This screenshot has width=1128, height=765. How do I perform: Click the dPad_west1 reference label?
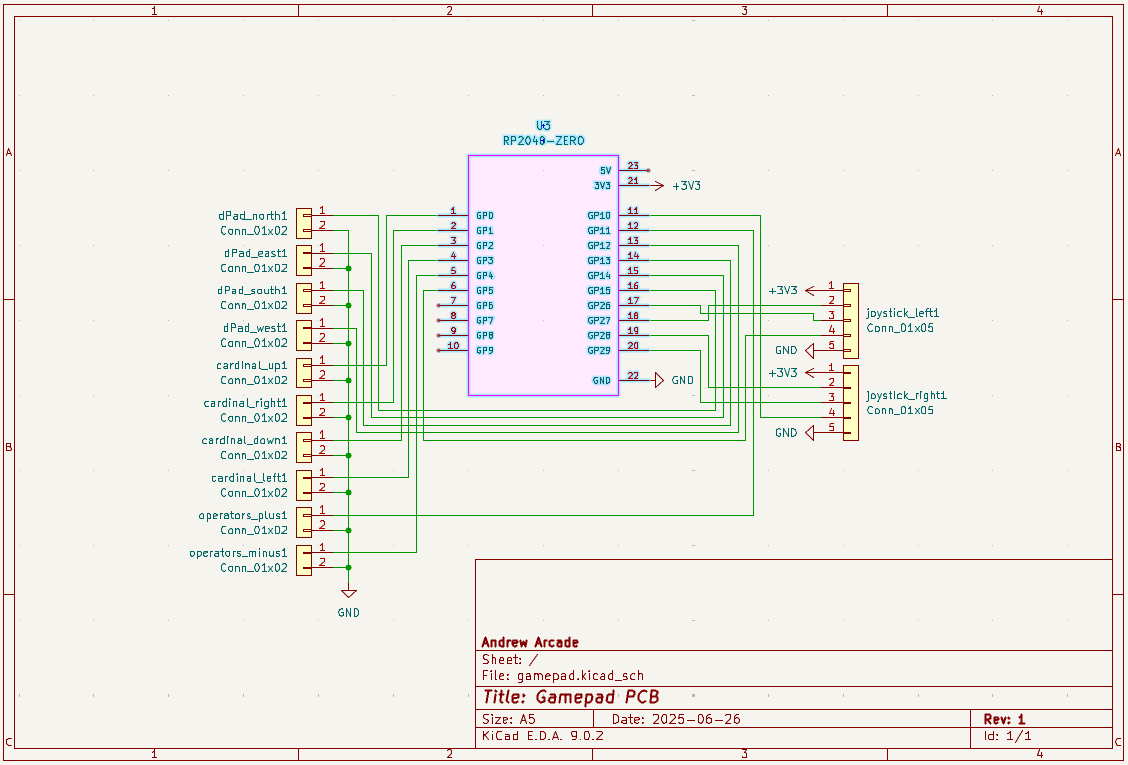click(x=255, y=327)
